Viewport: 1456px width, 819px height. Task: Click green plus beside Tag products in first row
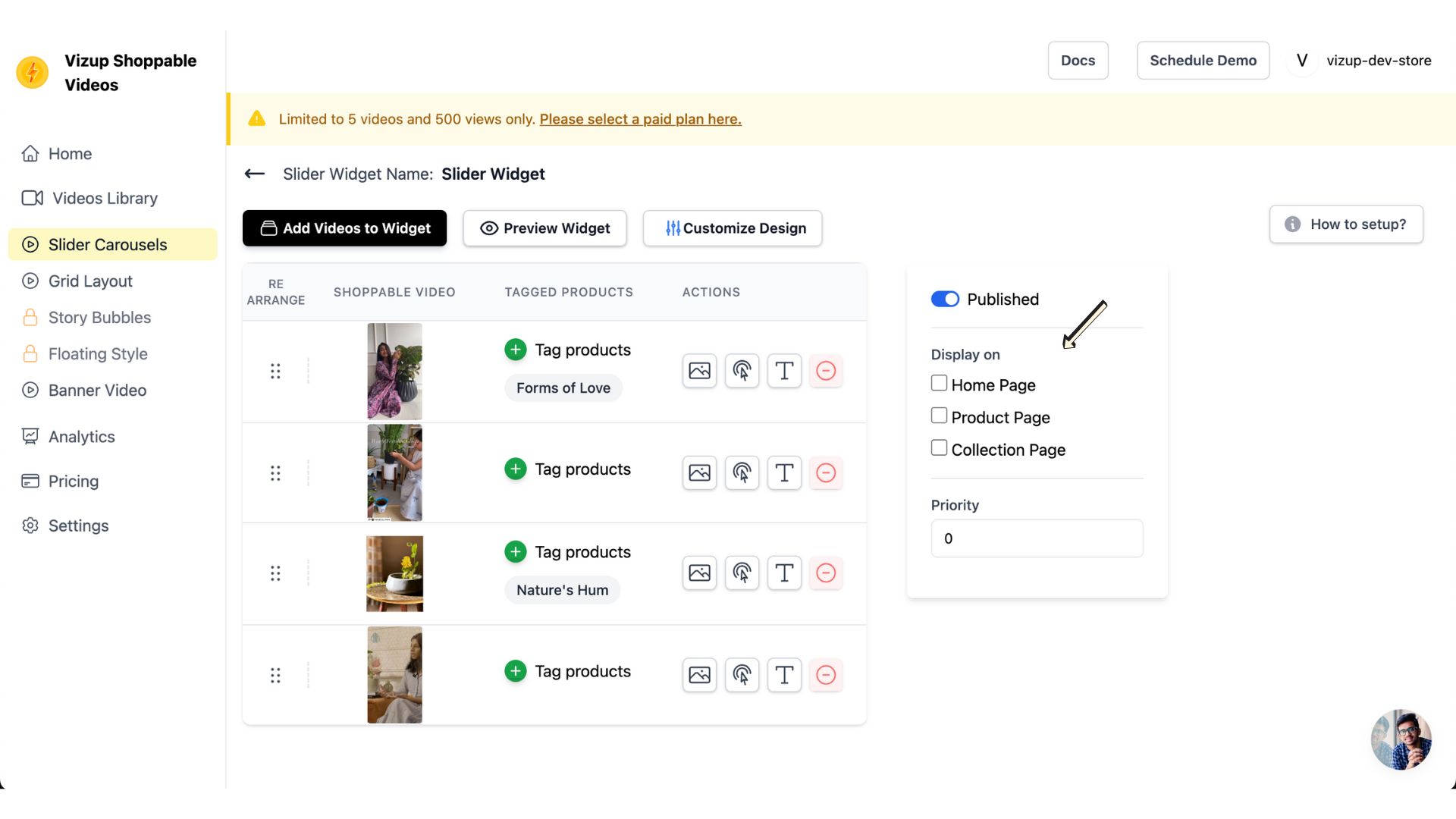[x=516, y=350]
